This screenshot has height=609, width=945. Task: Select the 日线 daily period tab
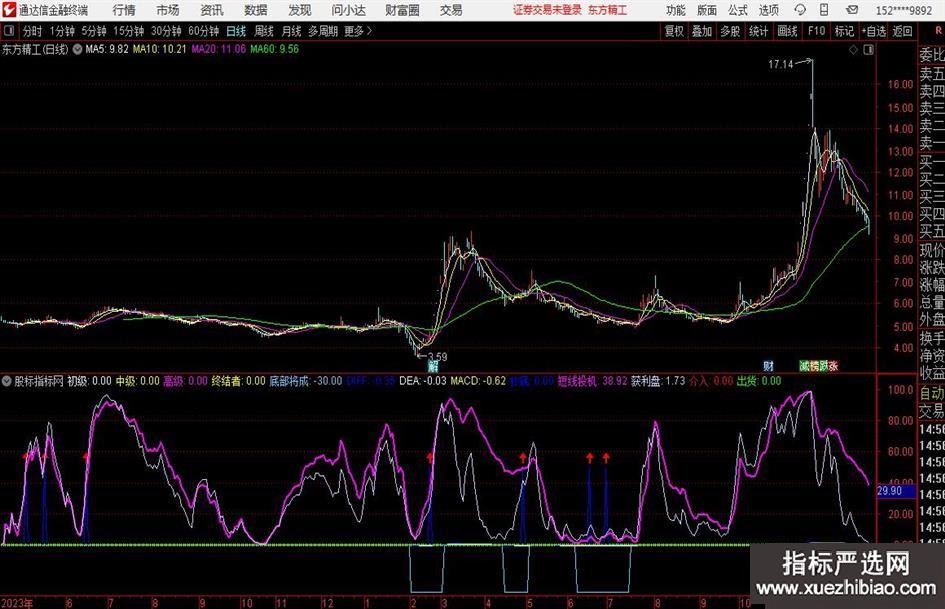pyautogui.click(x=236, y=31)
